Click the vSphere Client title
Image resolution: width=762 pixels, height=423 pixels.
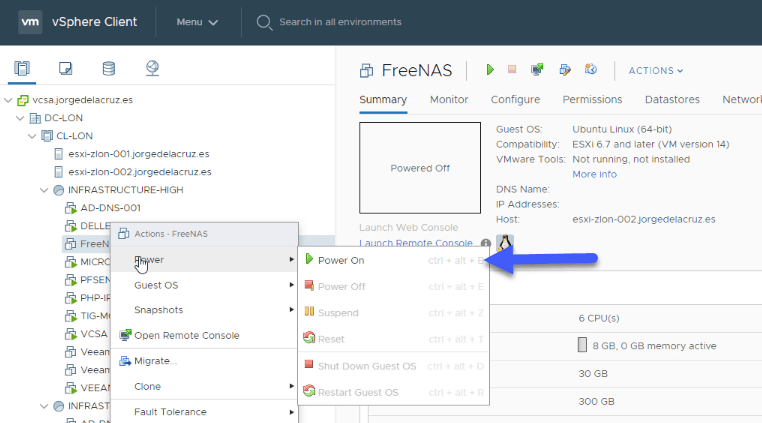pos(94,22)
